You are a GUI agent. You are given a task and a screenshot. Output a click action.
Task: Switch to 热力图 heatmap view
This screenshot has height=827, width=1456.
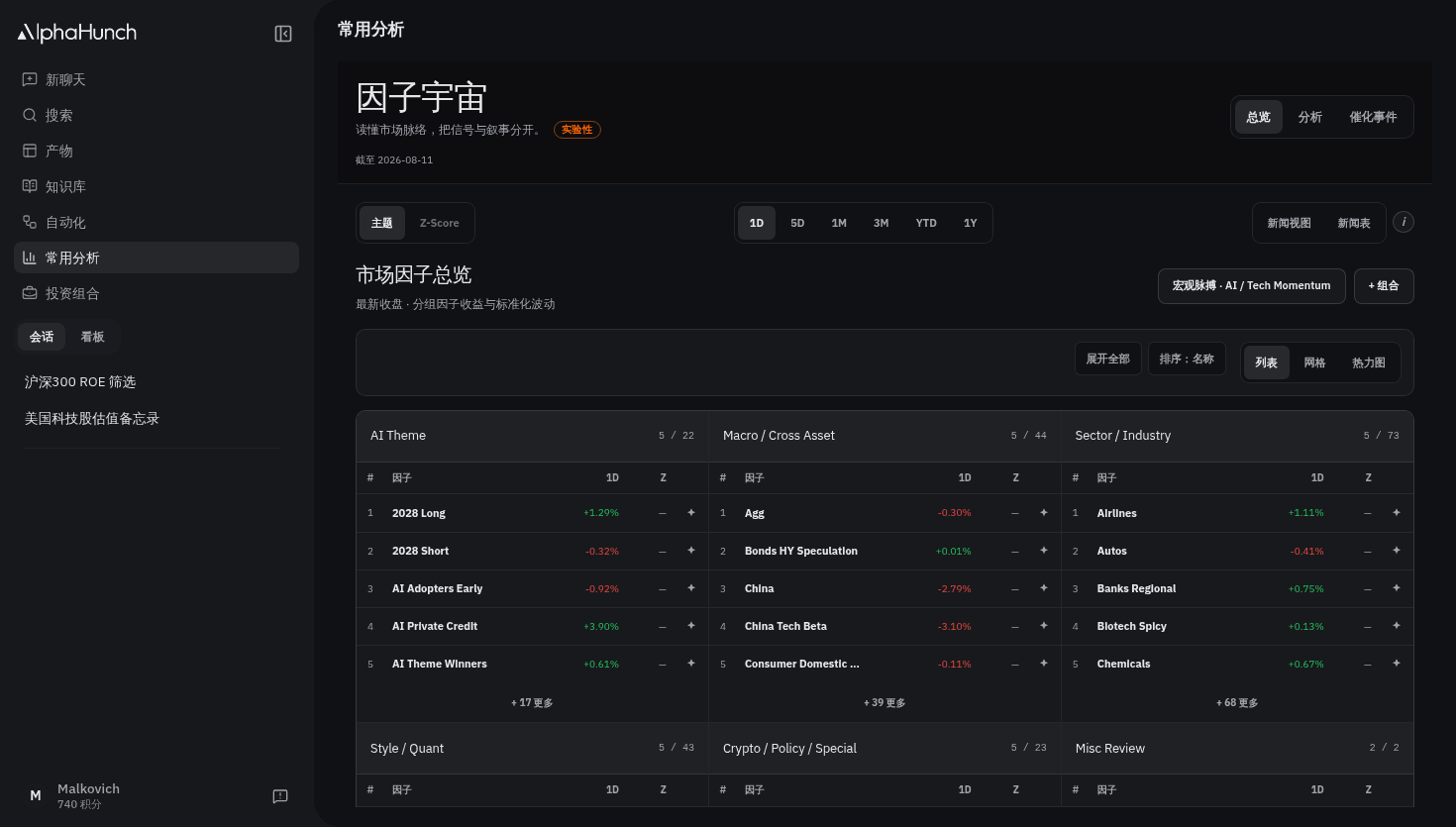(1369, 362)
